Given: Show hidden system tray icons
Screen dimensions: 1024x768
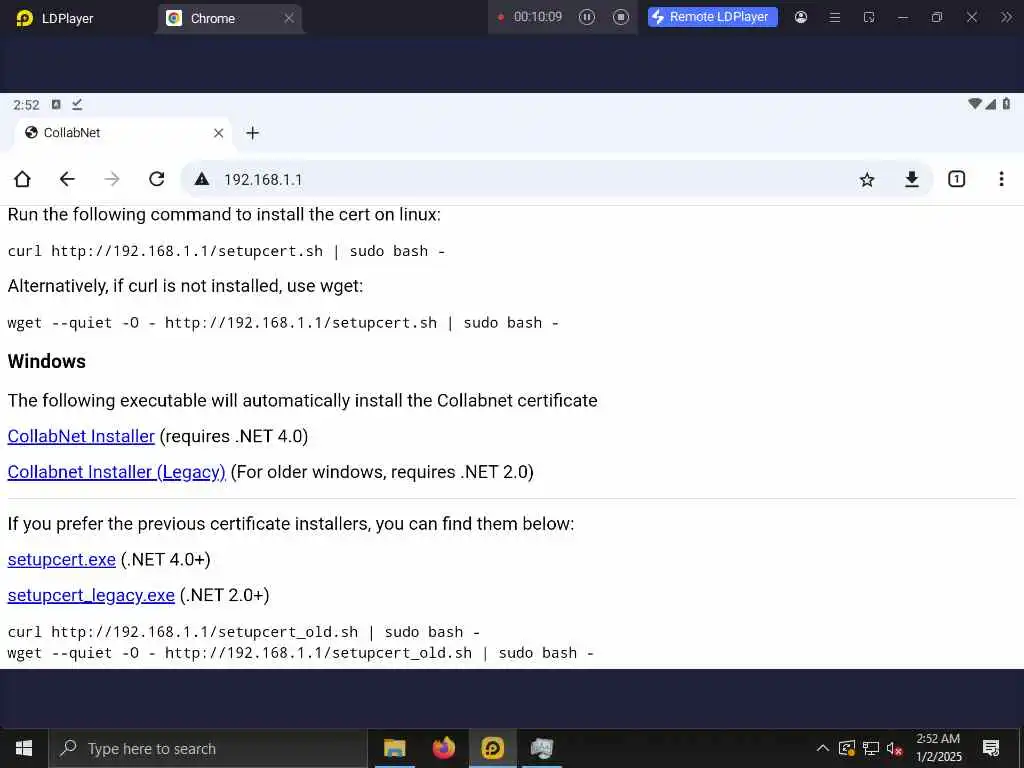Looking at the screenshot, I should (x=823, y=748).
